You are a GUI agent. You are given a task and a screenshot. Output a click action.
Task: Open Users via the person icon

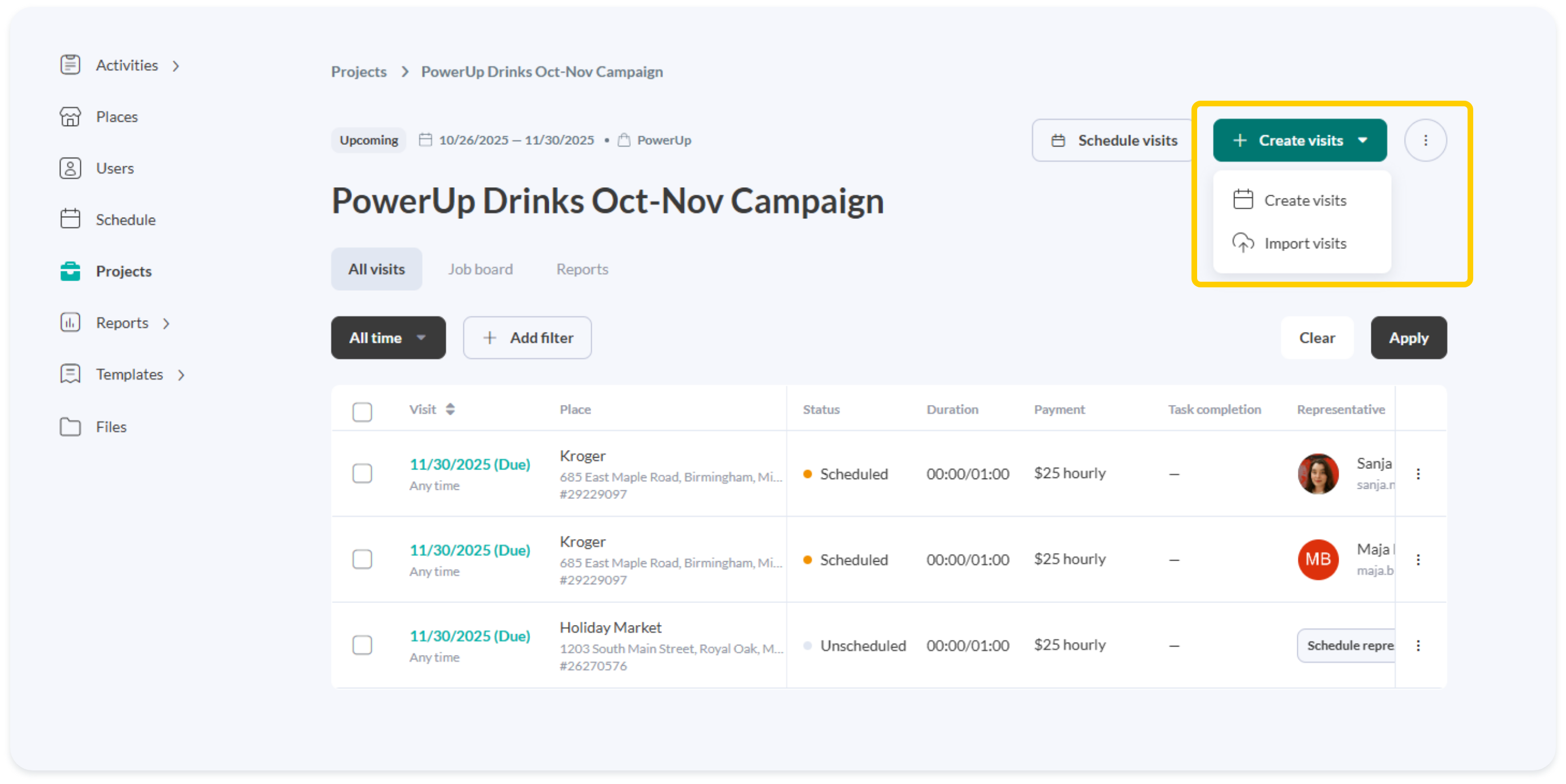tap(70, 169)
